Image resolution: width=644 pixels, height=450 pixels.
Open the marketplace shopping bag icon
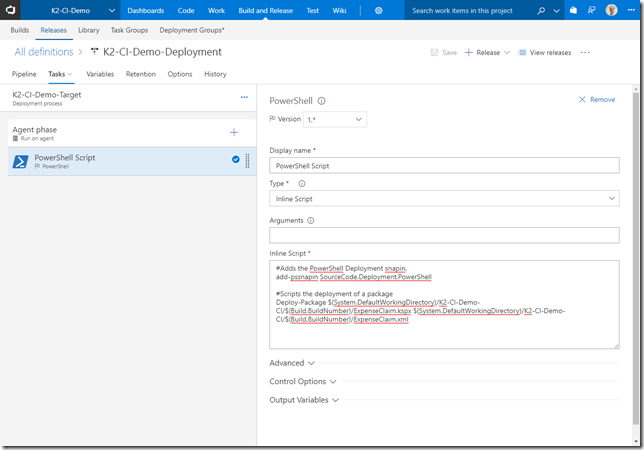(573, 10)
